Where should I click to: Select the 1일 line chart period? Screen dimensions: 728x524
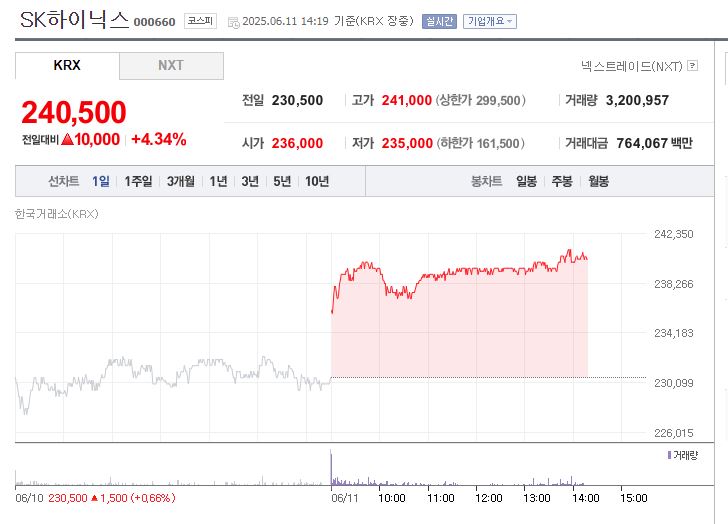click(101, 181)
